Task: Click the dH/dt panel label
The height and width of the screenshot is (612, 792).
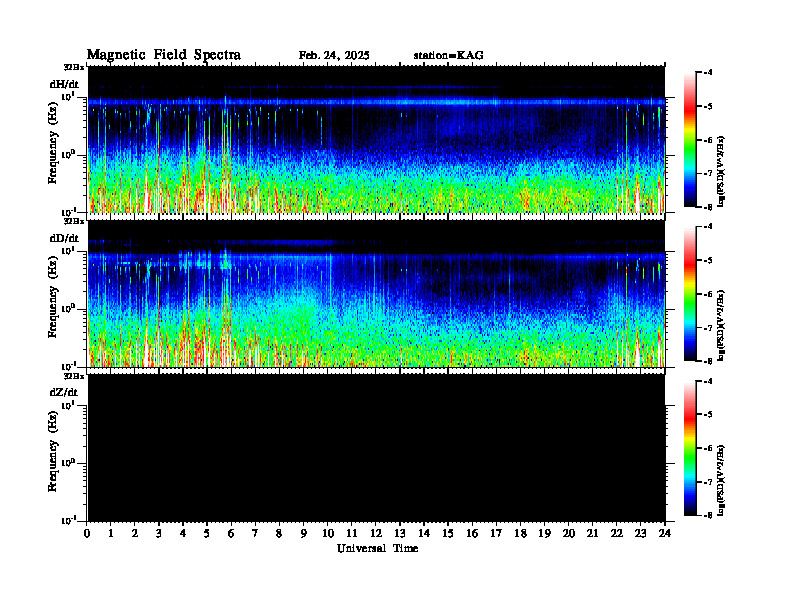Action: click(x=64, y=84)
